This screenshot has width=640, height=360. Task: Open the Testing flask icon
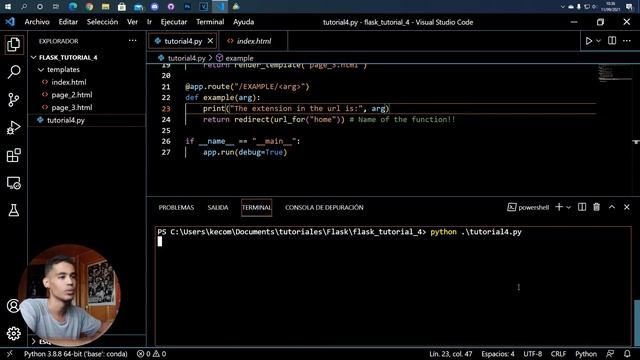13,211
